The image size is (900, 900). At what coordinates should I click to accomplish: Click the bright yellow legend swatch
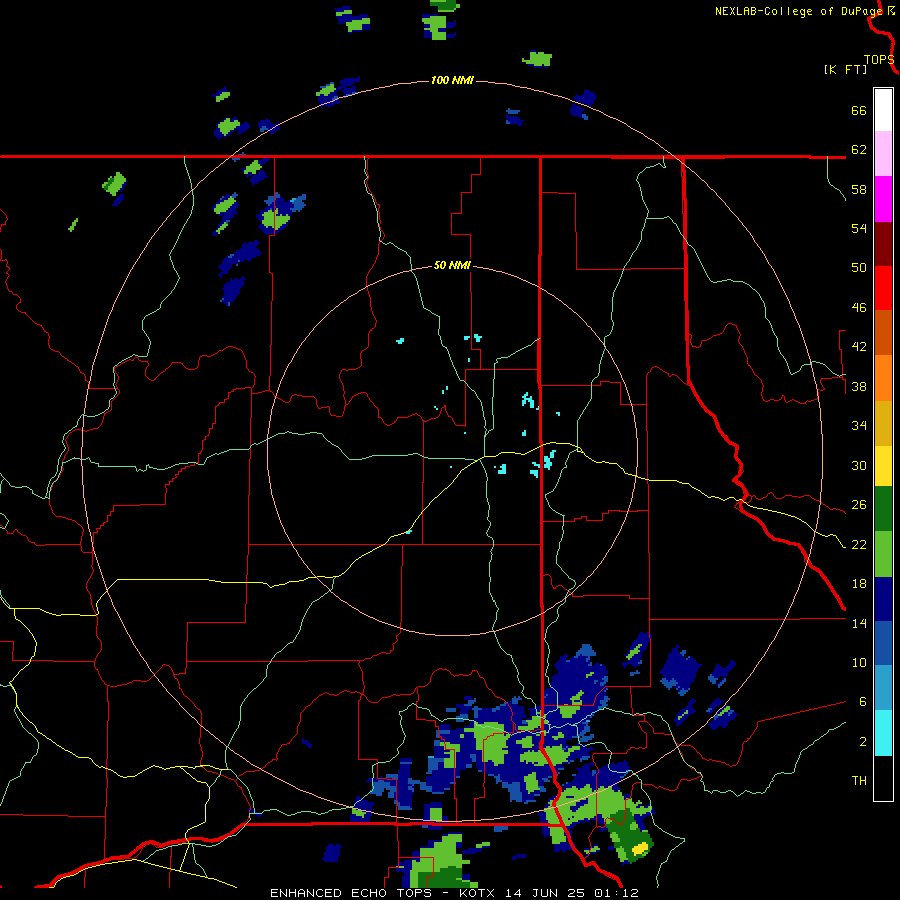point(883,466)
